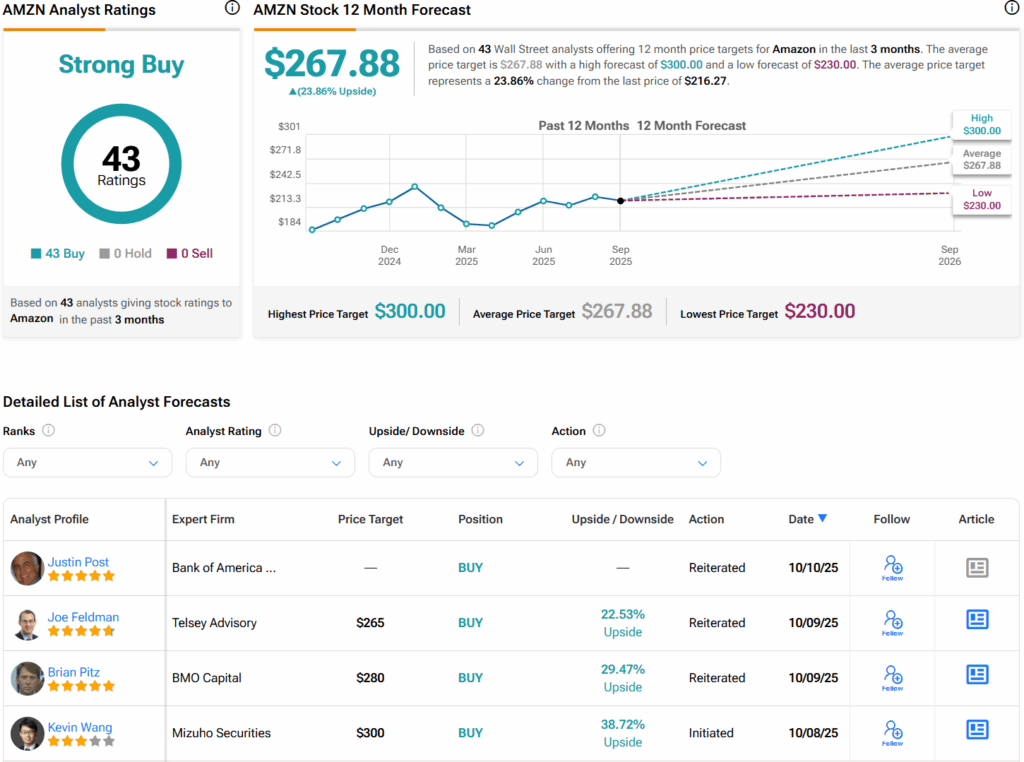Click Brian Pitz profile photo
Image resolution: width=1024 pixels, height=762 pixels.
[x=27, y=678]
